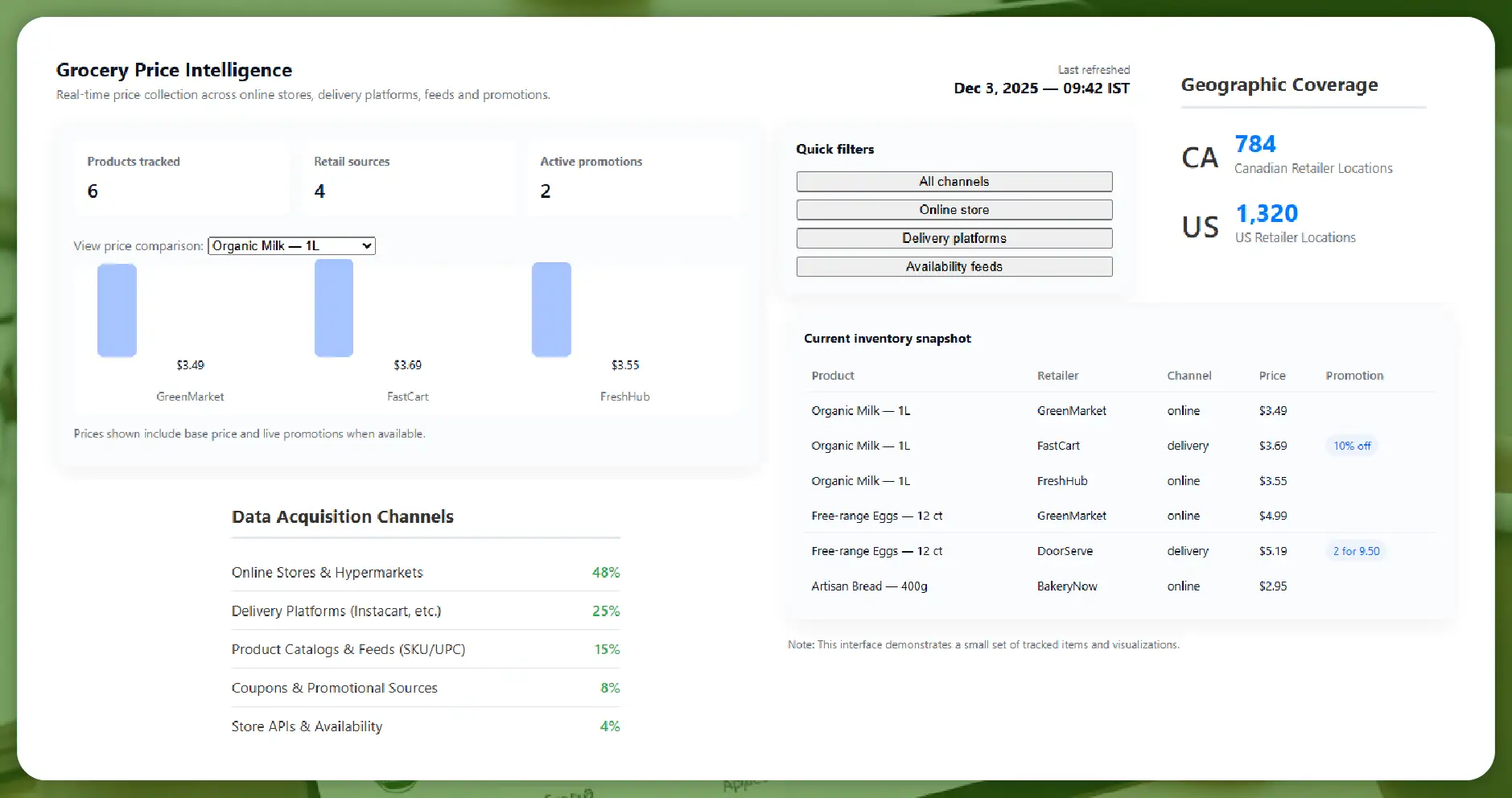The width and height of the screenshot is (1512, 798).
Task: Click the CA 784 Canadian retailer locations stat
Action: click(1255, 154)
